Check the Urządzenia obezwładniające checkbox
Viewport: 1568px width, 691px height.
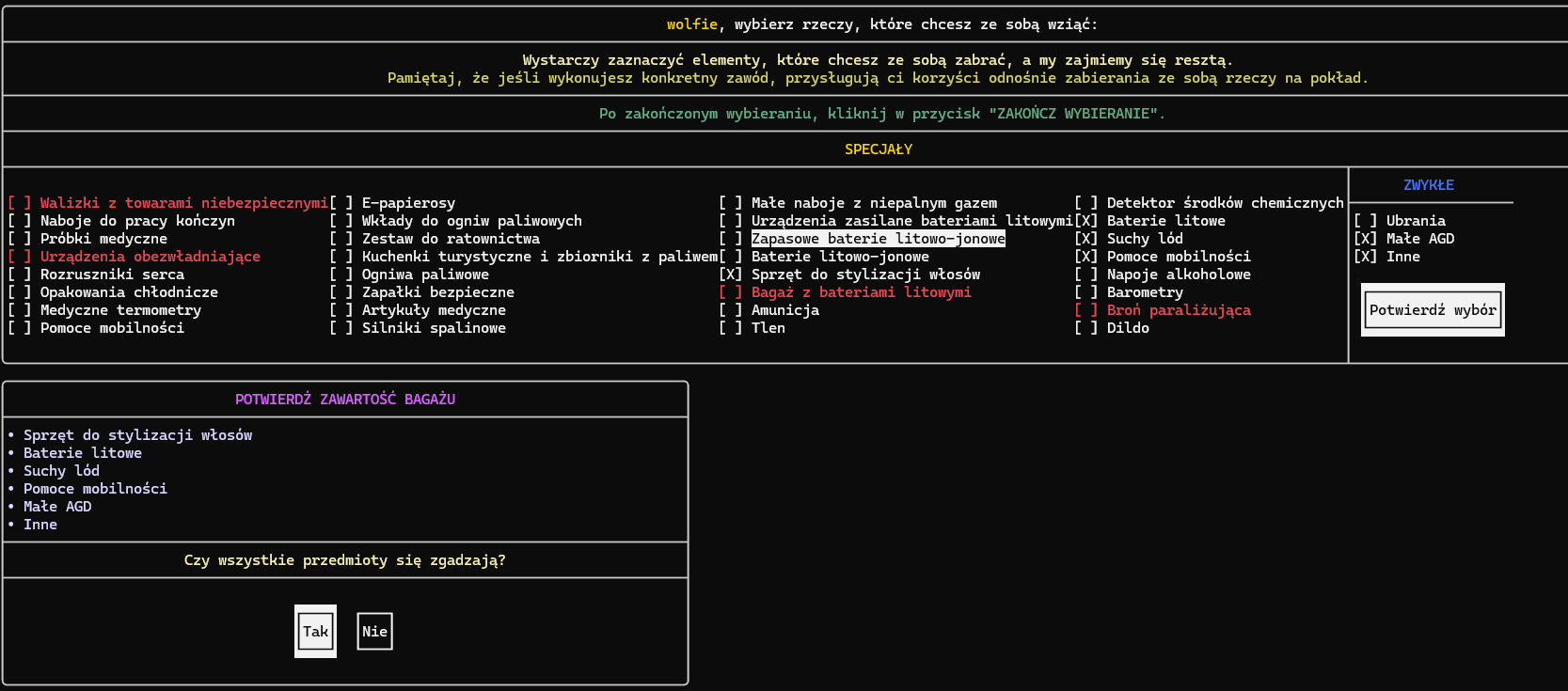tap(19, 257)
